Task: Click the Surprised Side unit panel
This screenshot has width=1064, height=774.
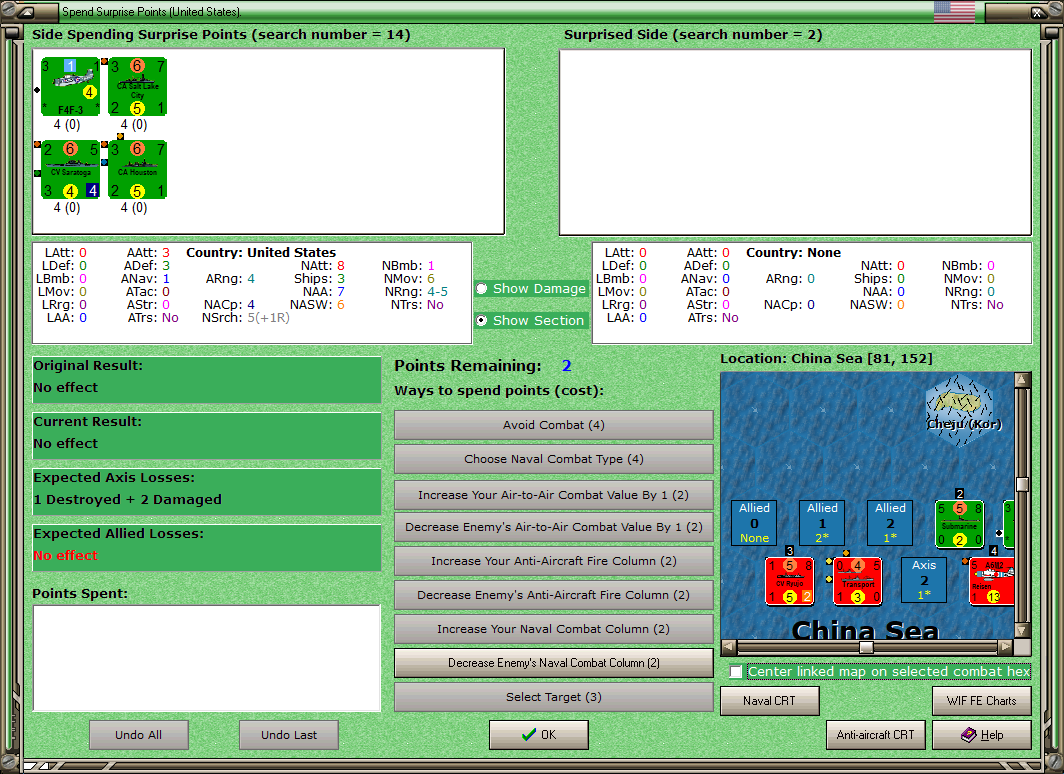Action: 795,142
